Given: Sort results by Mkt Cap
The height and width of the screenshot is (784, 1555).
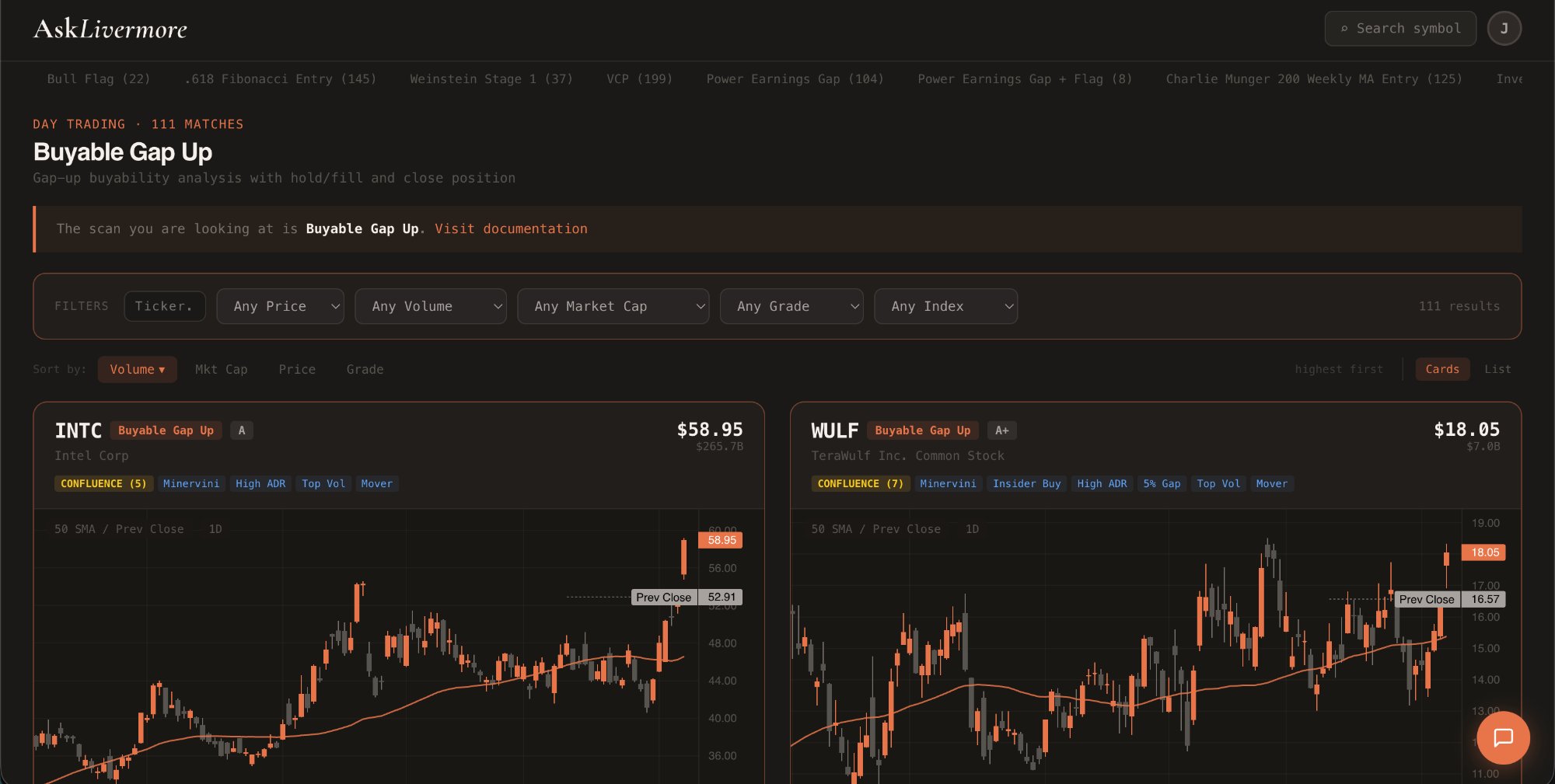Looking at the screenshot, I should pyautogui.click(x=222, y=369).
